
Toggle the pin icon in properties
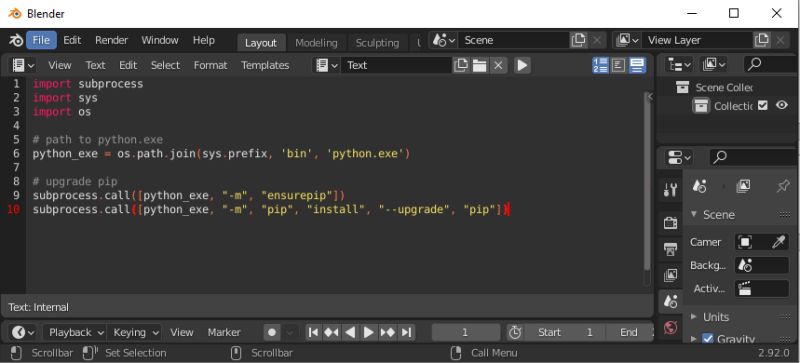pyautogui.click(x=782, y=186)
